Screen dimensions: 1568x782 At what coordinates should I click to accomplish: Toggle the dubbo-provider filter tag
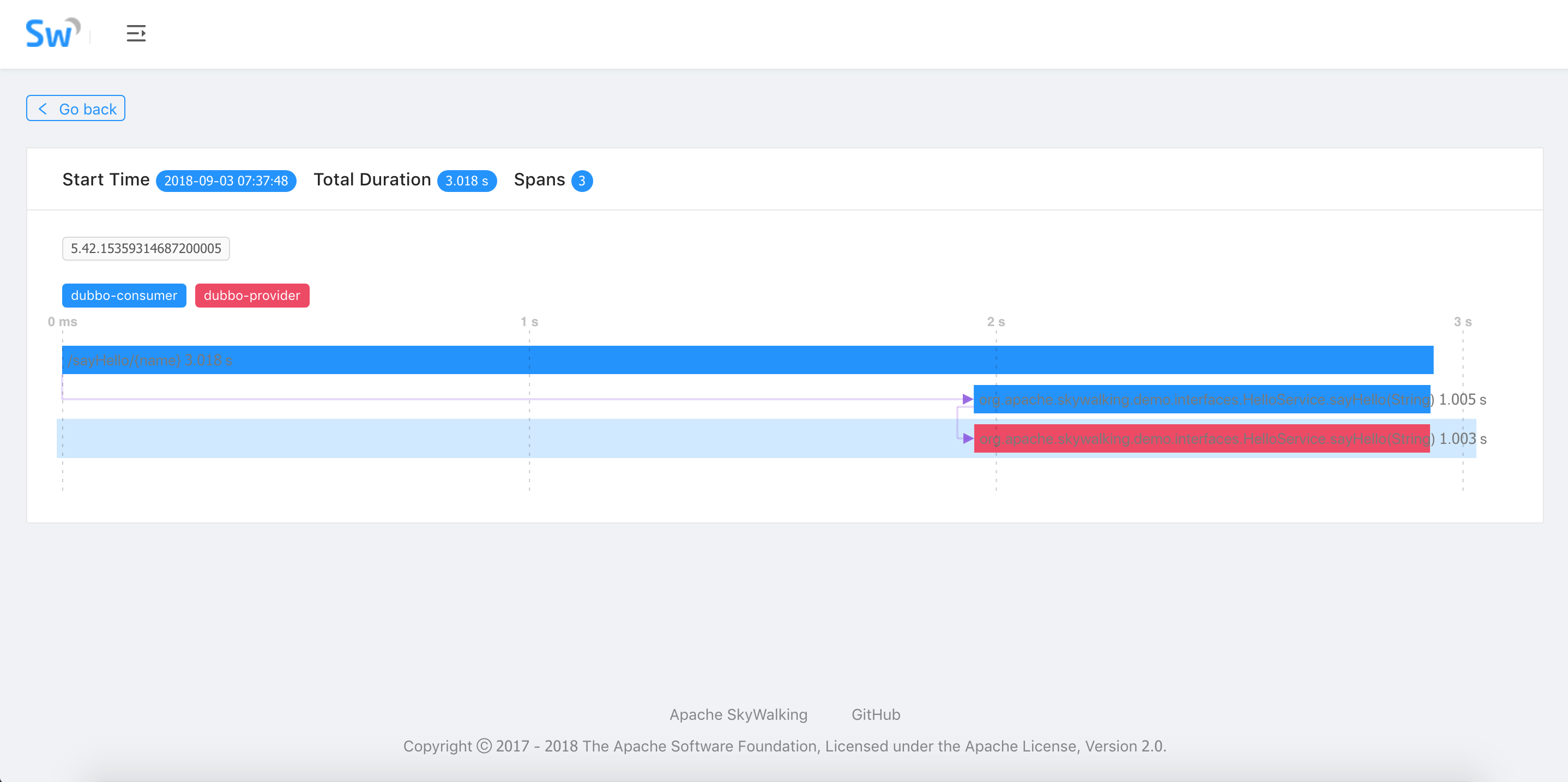point(252,294)
